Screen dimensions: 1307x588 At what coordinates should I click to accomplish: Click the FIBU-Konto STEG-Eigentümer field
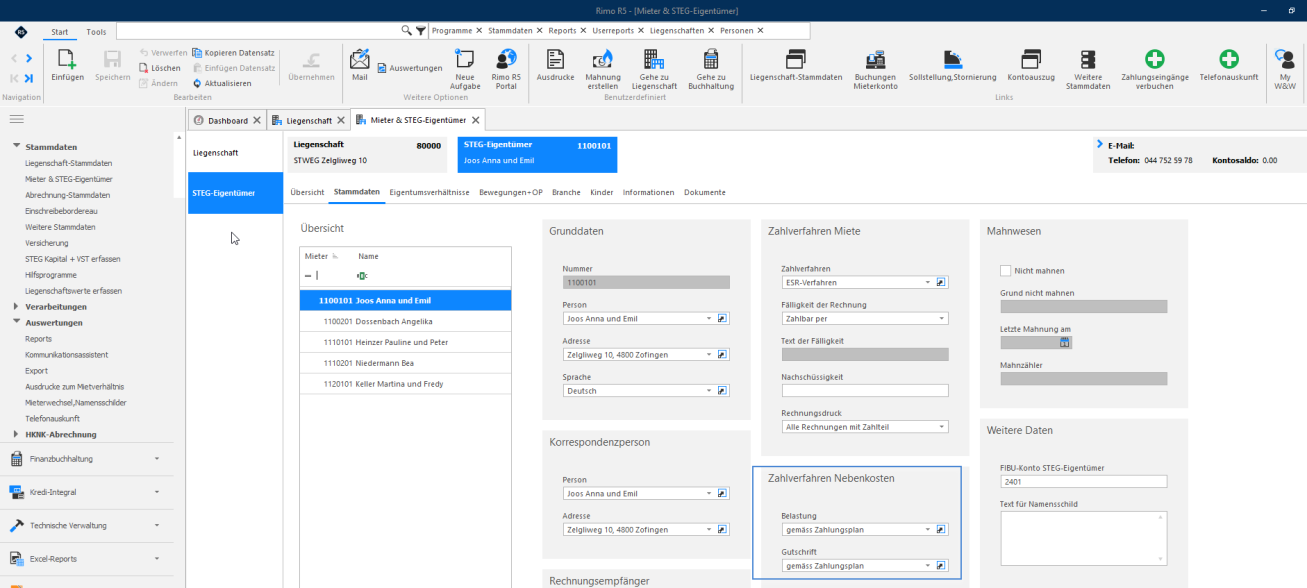click(1084, 481)
